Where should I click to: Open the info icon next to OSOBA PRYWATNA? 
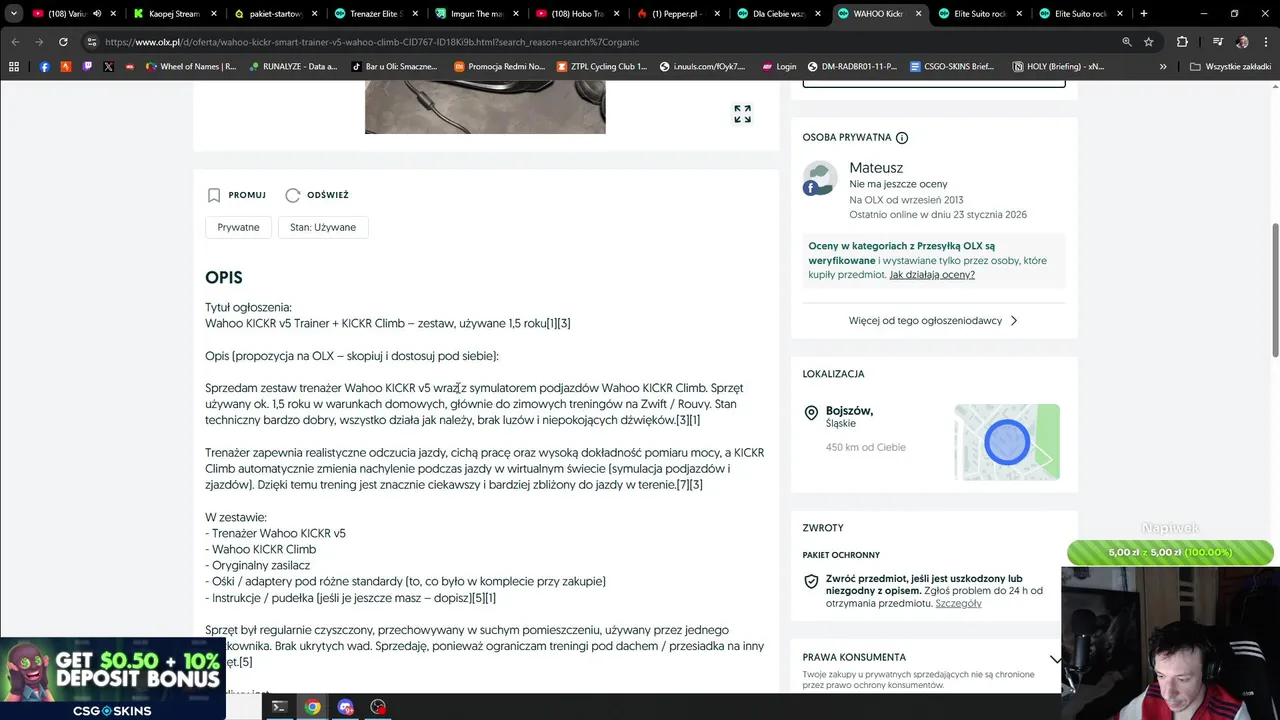pyautogui.click(x=902, y=138)
